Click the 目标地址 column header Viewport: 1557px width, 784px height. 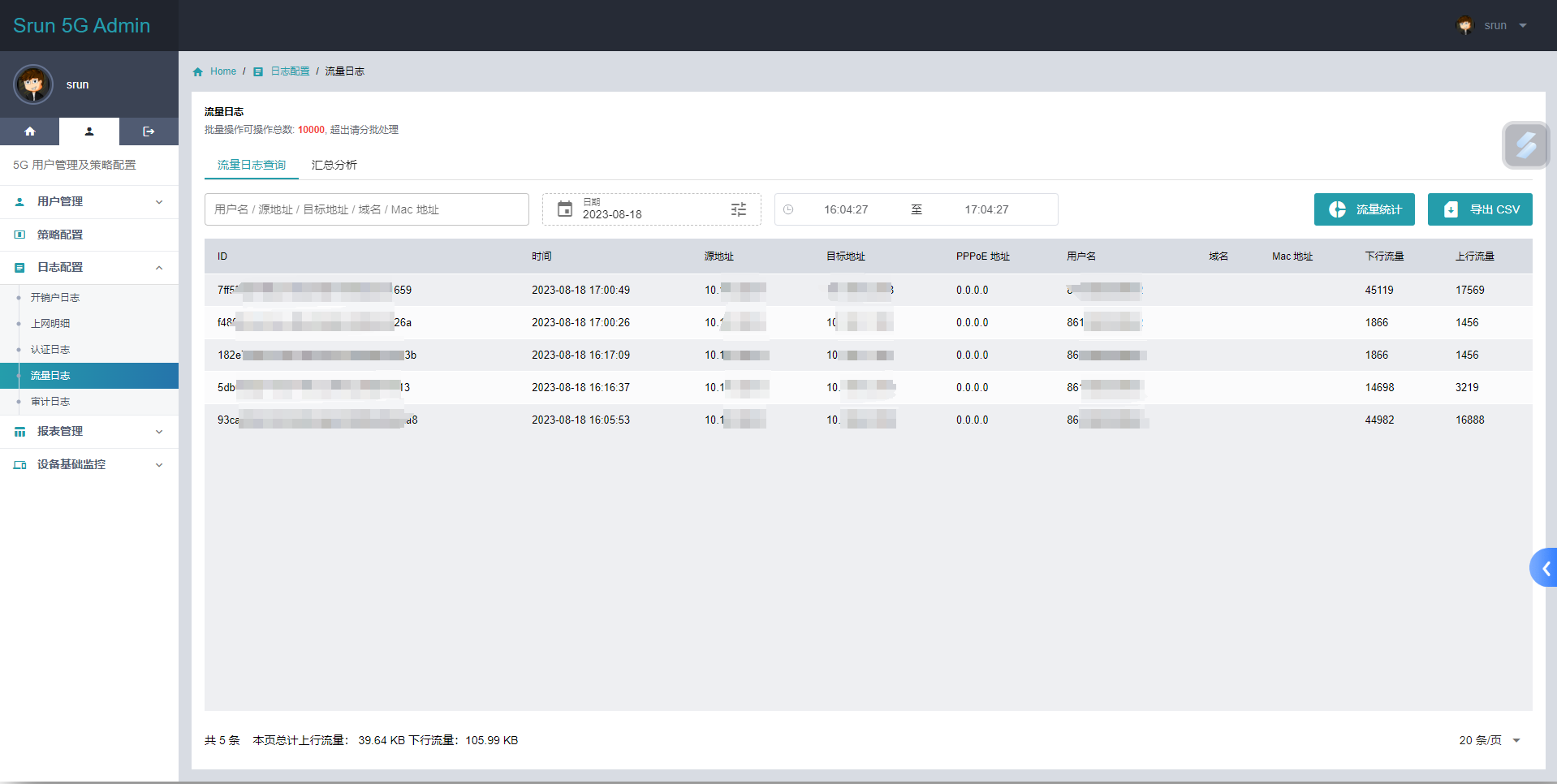point(846,256)
